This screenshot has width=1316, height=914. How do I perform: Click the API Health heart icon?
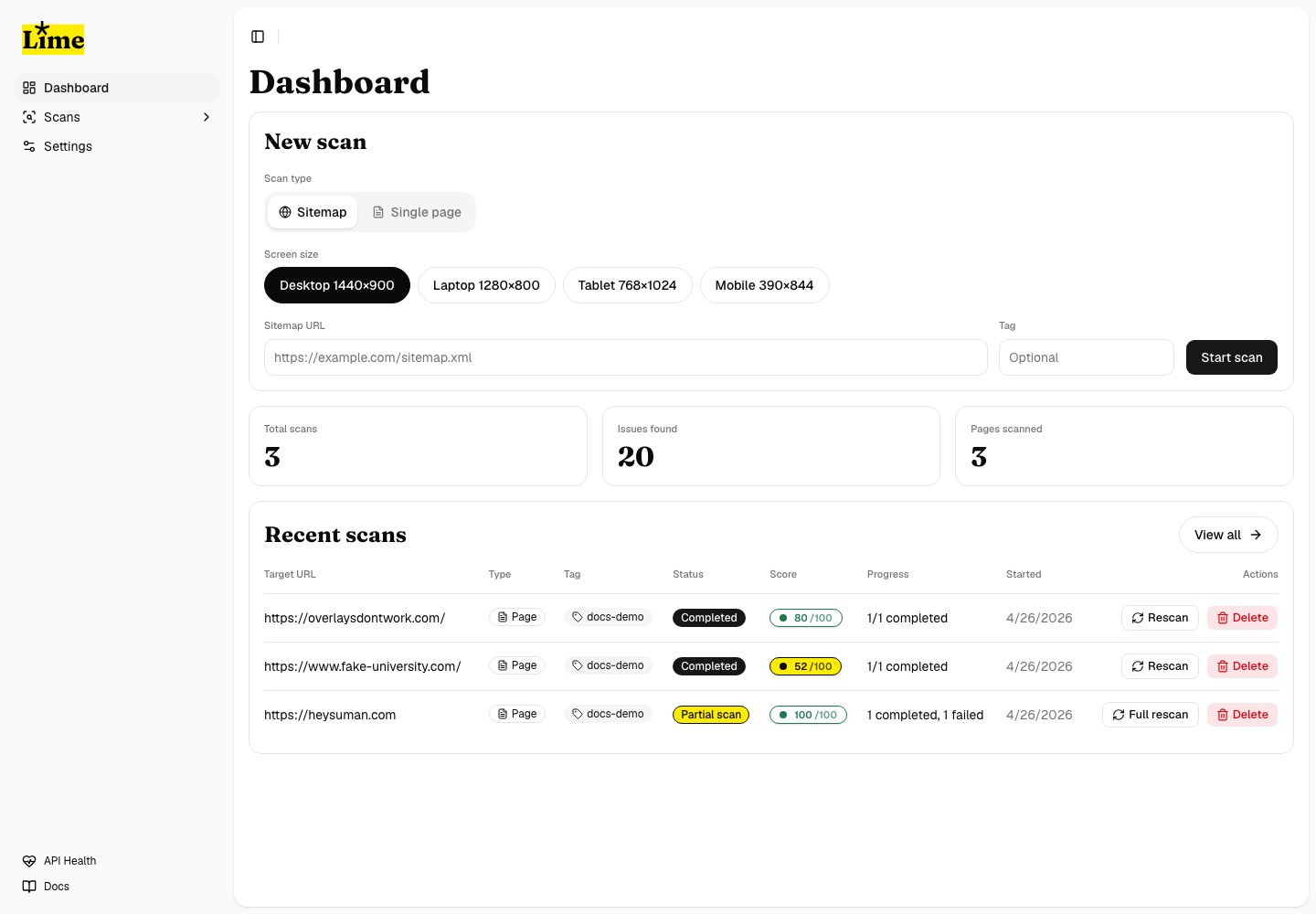click(x=28, y=860)
